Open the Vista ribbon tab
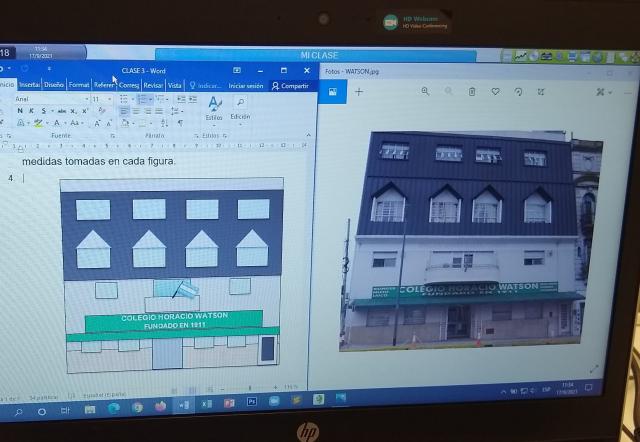This screenshot has height=442, width=640. coord(174,85)
